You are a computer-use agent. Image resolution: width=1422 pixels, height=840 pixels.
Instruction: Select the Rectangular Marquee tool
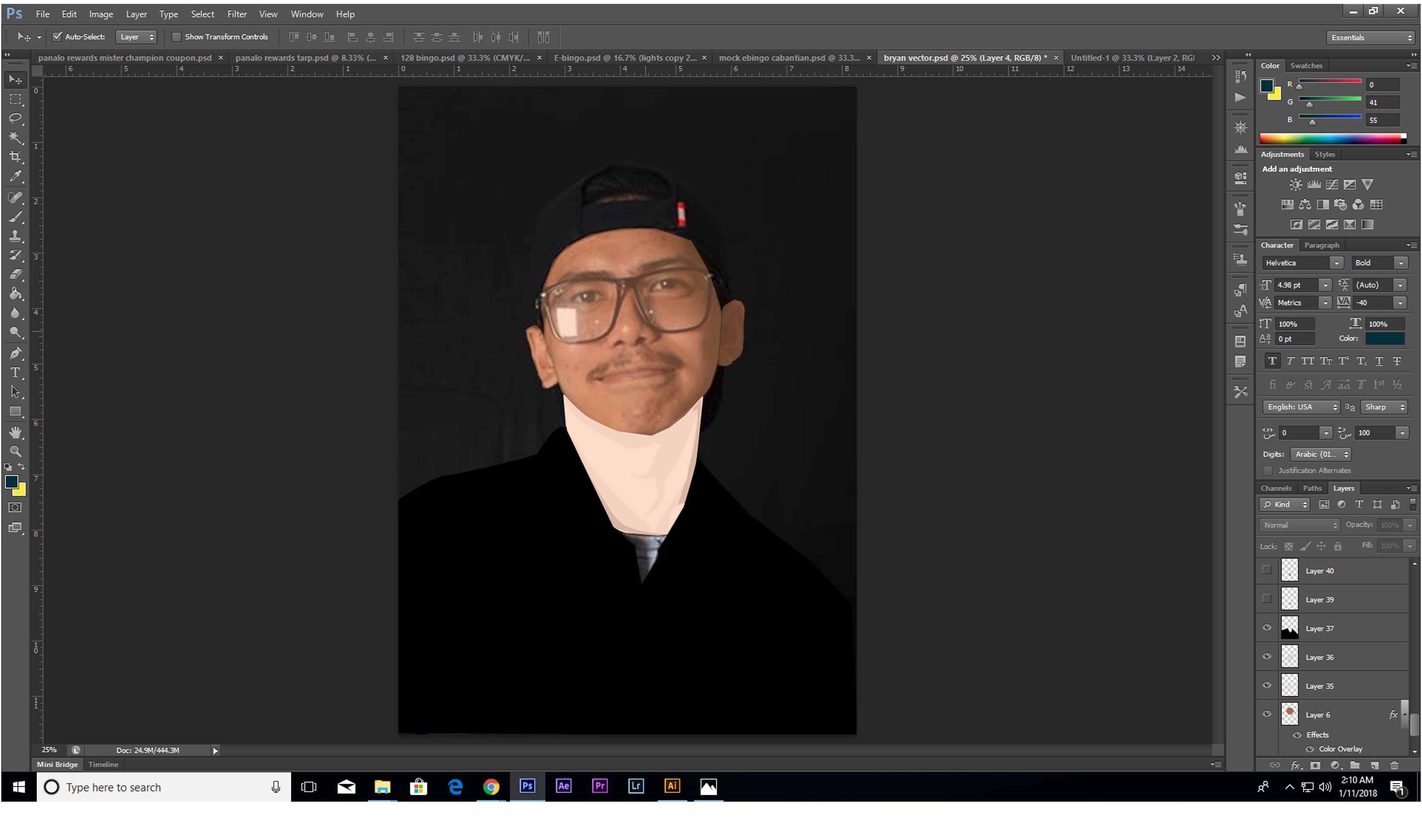click(x=15, y=100)
